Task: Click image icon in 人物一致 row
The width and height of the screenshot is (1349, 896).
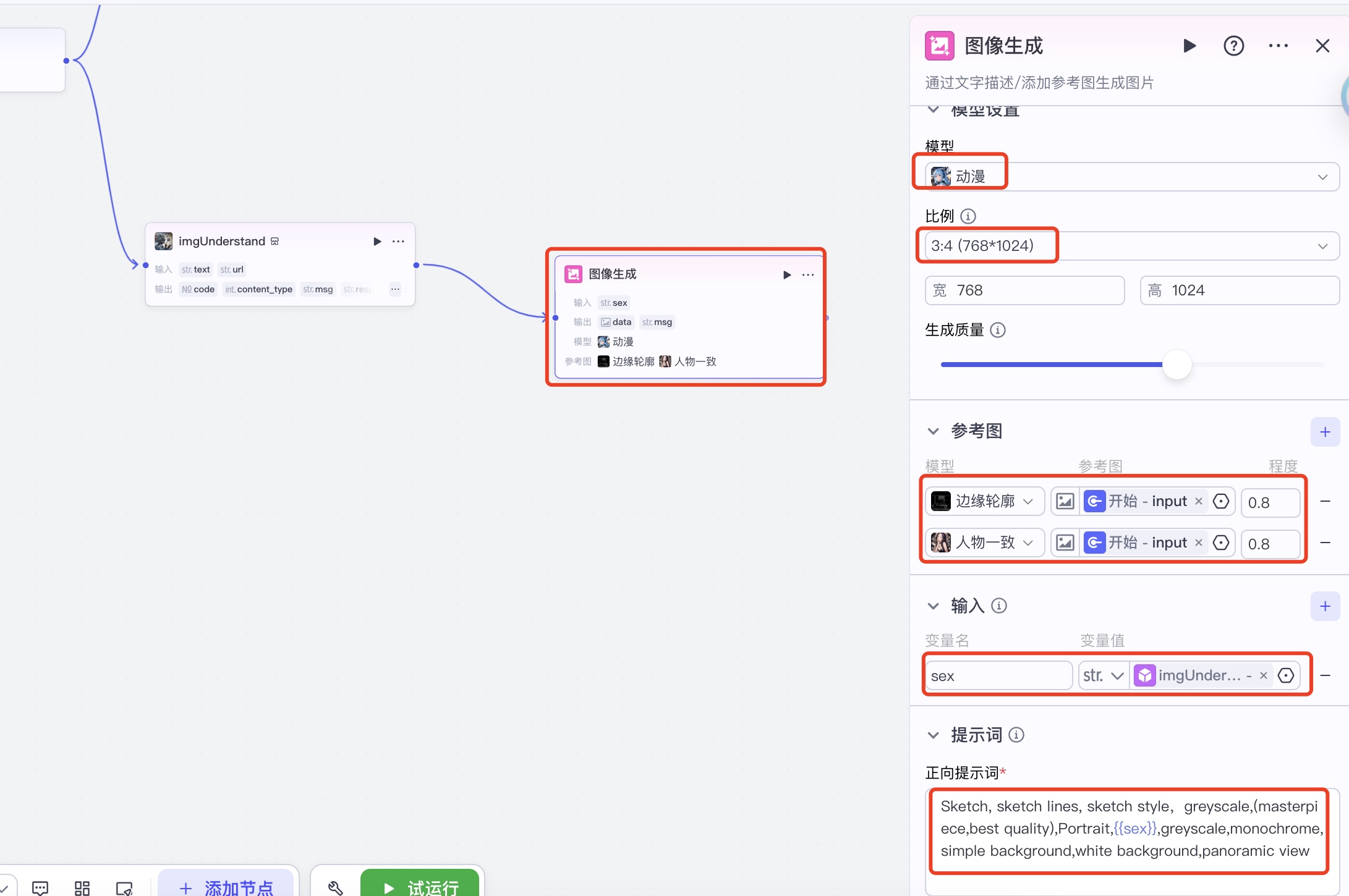Action: click(x=1065, y=543)
